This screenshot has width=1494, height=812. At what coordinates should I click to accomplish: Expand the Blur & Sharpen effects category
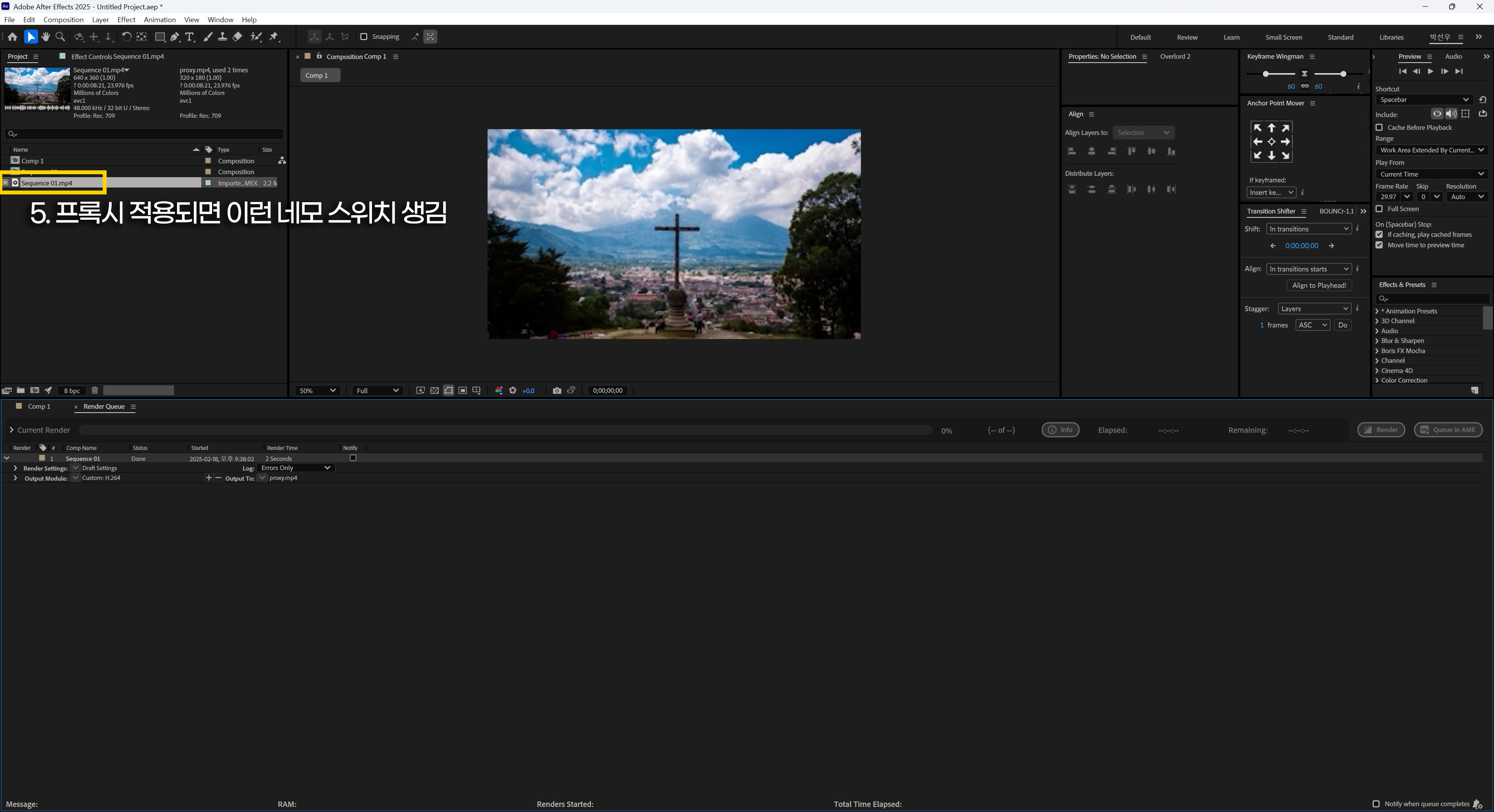[1377, 341]
